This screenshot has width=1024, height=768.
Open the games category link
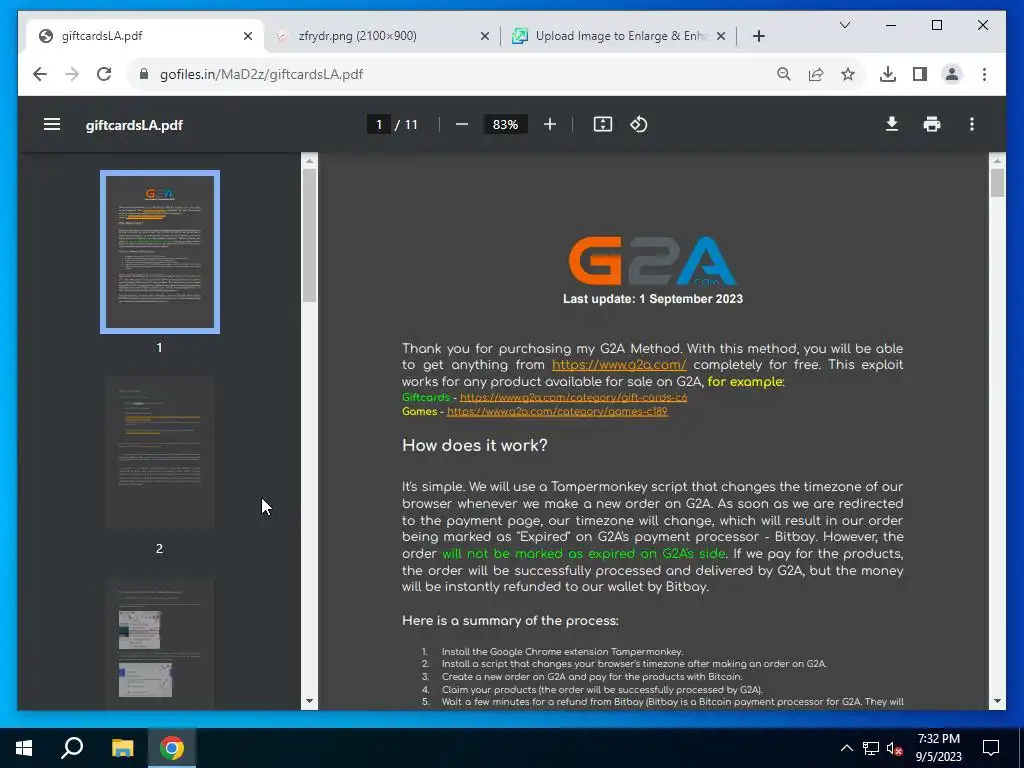tap(557, 411)
